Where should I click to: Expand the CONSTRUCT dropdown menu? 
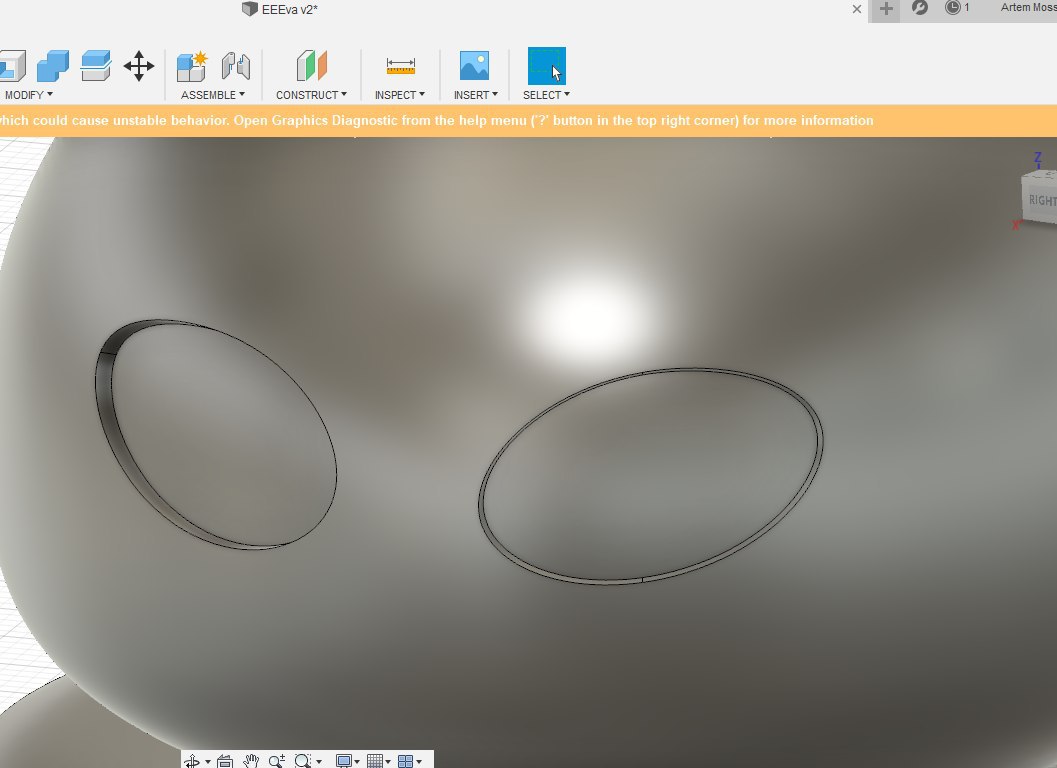point(311,95)
